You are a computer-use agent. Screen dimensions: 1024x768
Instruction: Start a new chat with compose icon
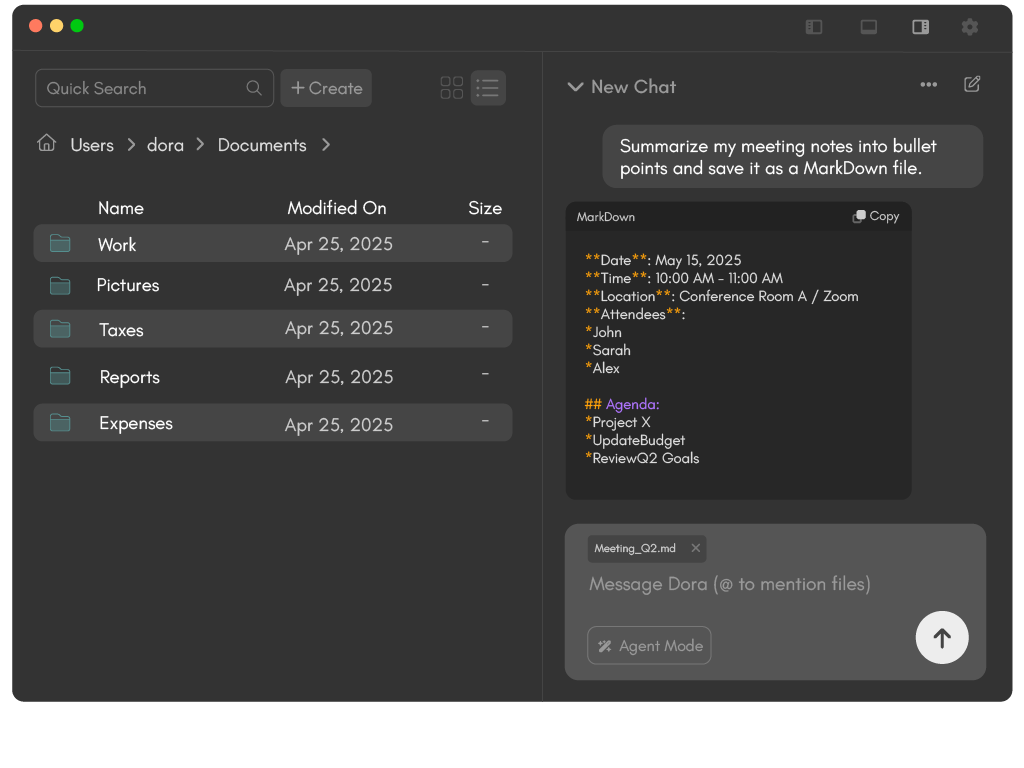coord(972,84)
